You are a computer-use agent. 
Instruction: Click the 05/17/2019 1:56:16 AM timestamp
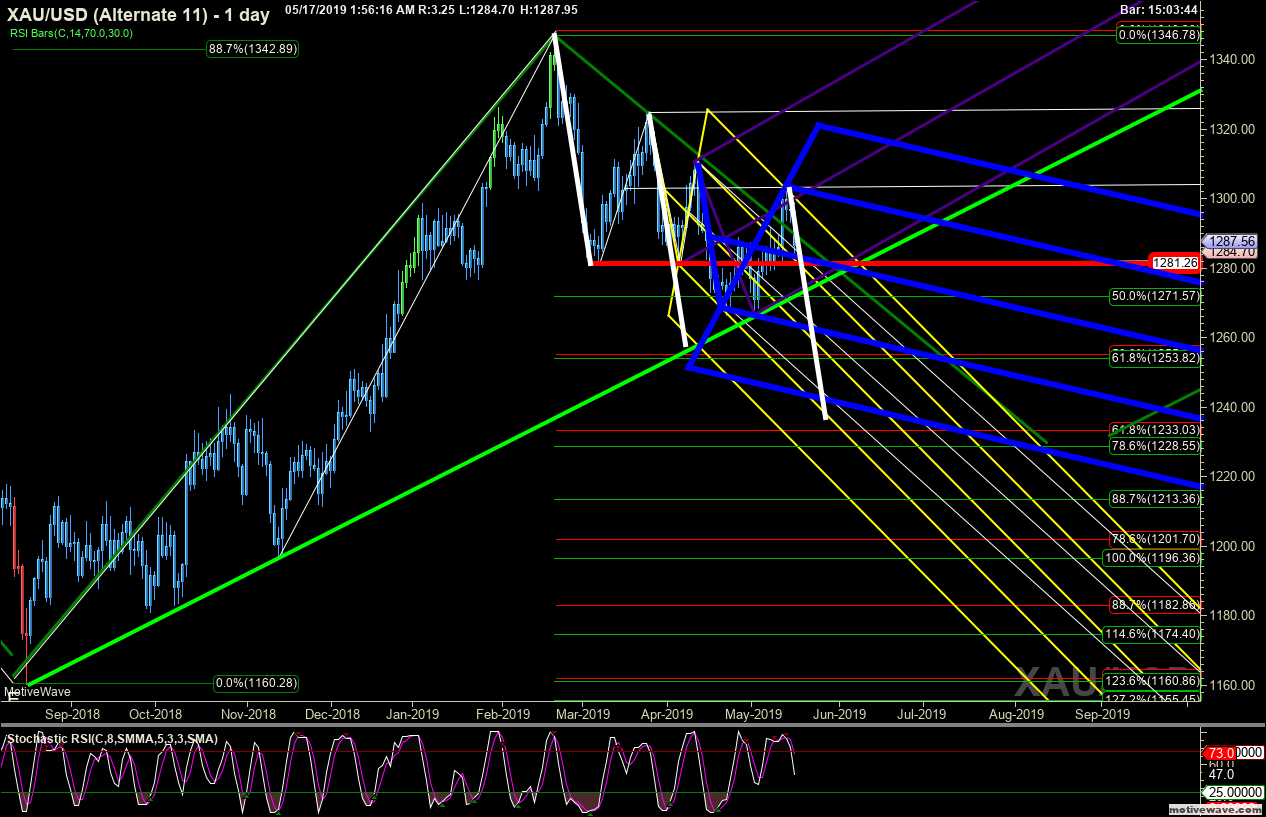tap(348, 9)
